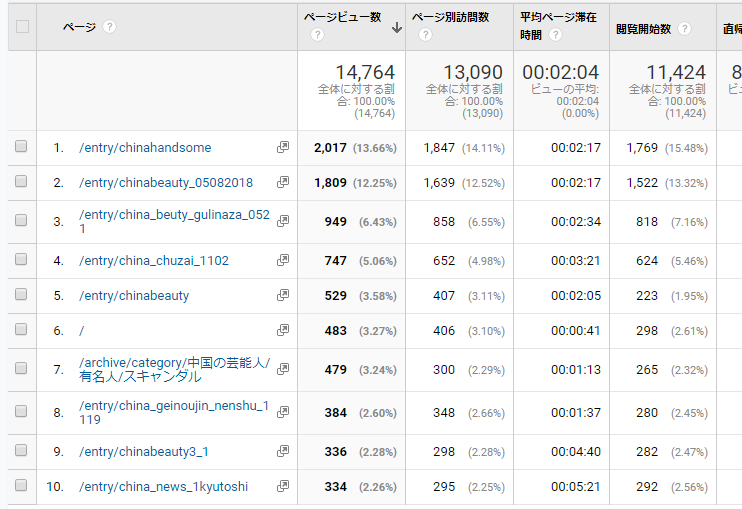Viewport: 742px width, 509px height.
Task: Click the 00:05:21 average time cell
Action: coord(576,487)
